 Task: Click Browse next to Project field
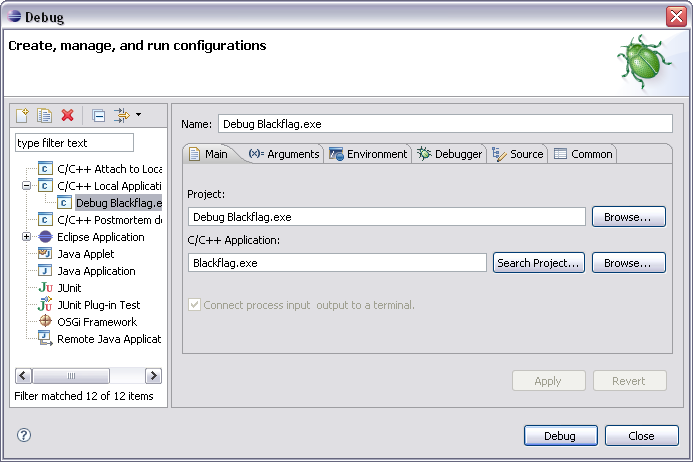tap(628, 217)
